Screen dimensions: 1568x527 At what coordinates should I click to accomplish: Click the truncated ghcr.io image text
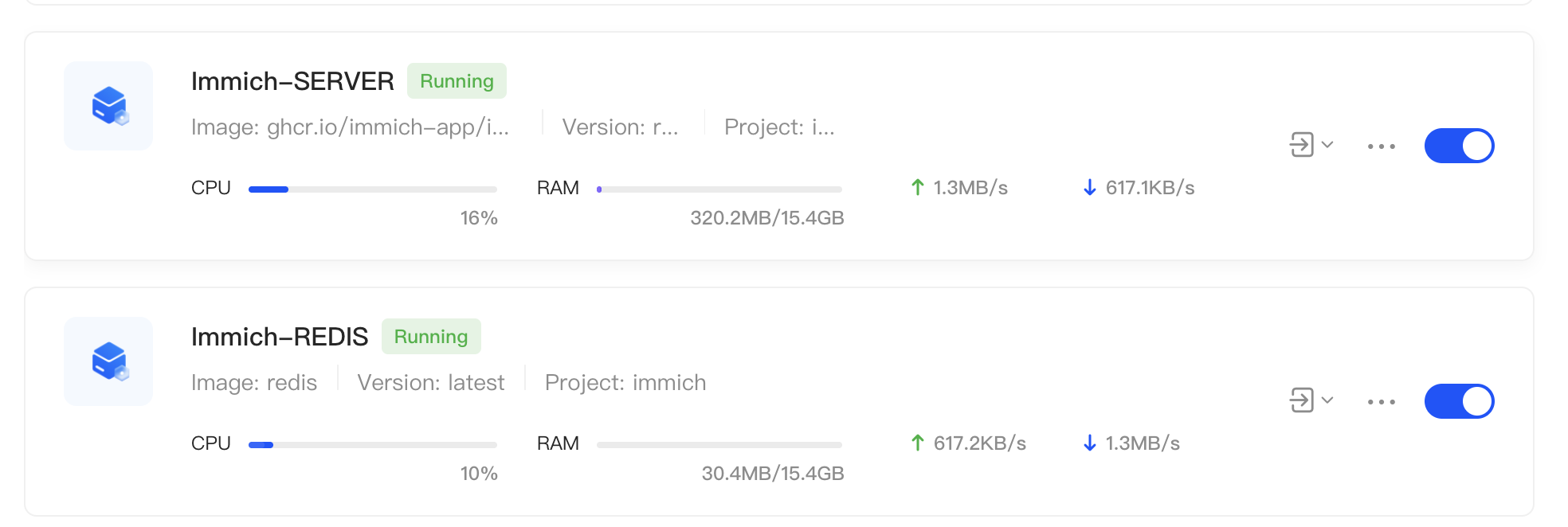pos(350,127)
